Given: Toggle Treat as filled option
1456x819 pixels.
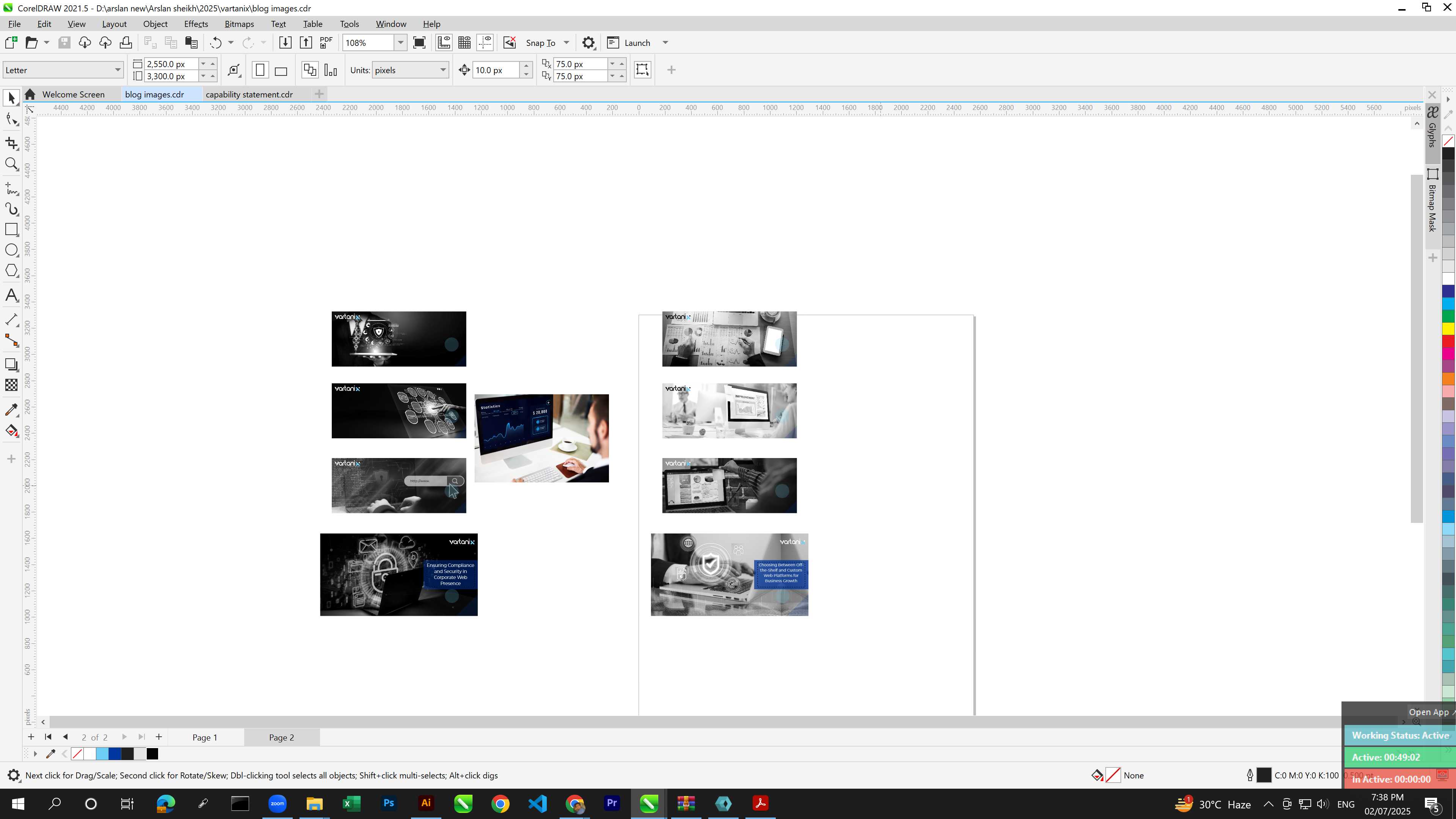Looking at the screenshot, I should click(643, 69).
